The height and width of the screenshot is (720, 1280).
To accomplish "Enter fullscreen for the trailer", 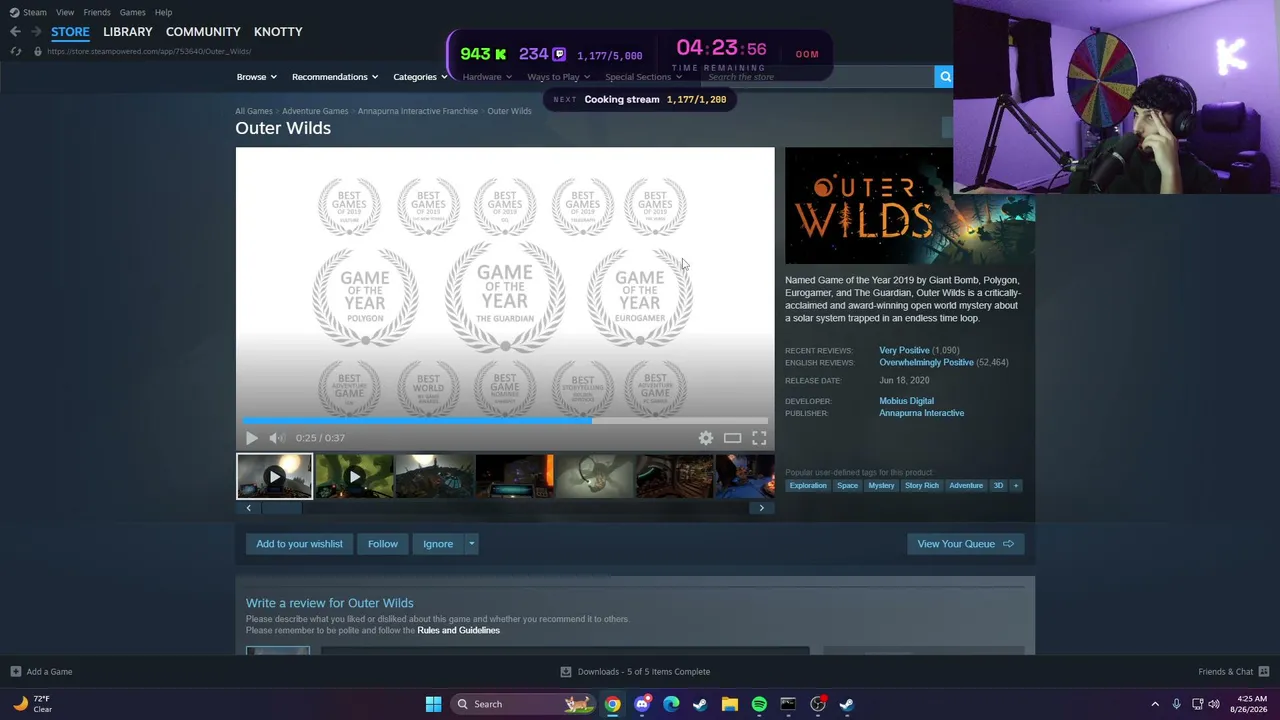I will point(759,438).
